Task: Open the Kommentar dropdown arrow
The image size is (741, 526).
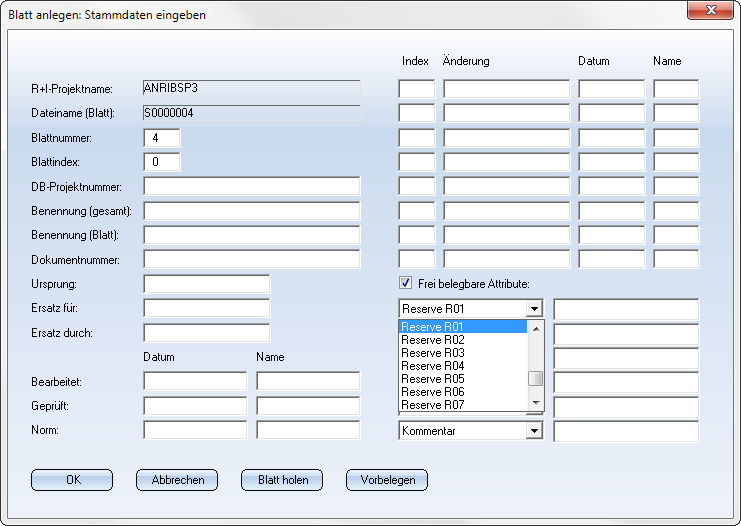Action: 534,431
